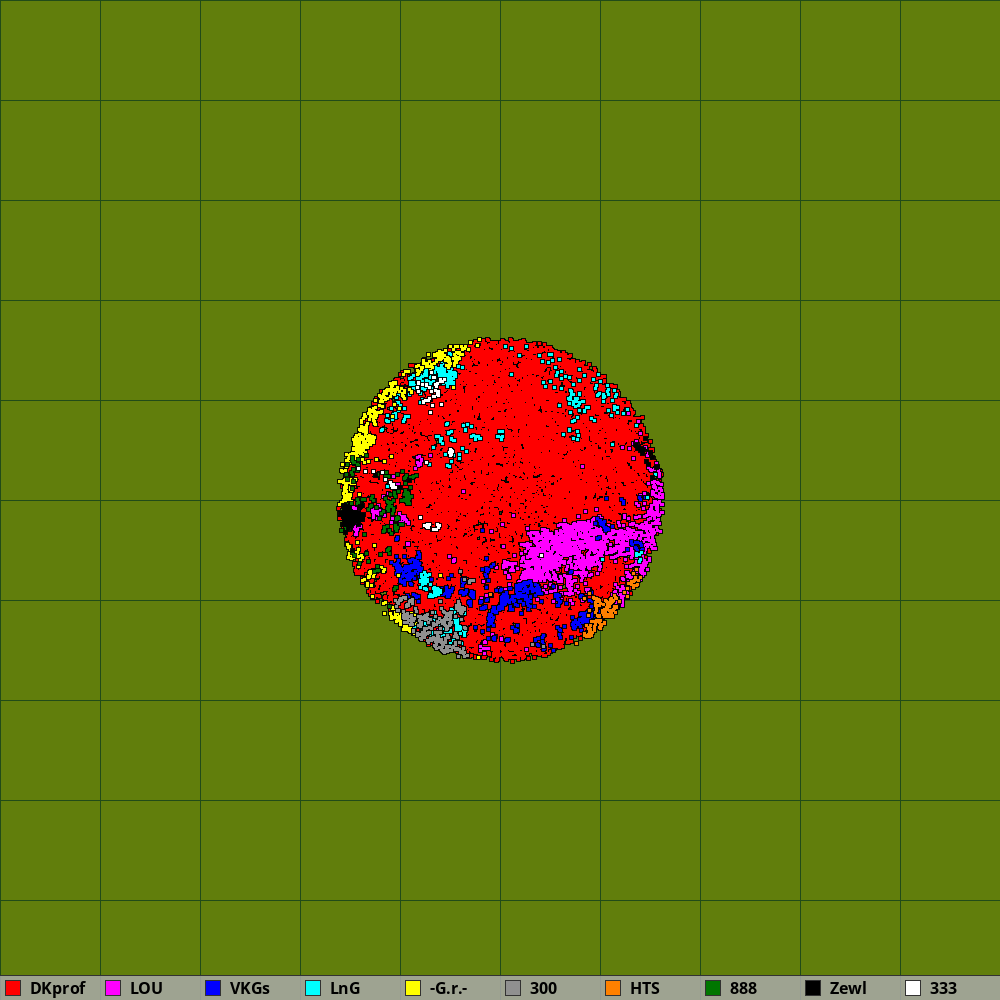Screen dimensions: 1000x1000
Task: Select the DKprof legend label
Action: (x=57, y=989)
